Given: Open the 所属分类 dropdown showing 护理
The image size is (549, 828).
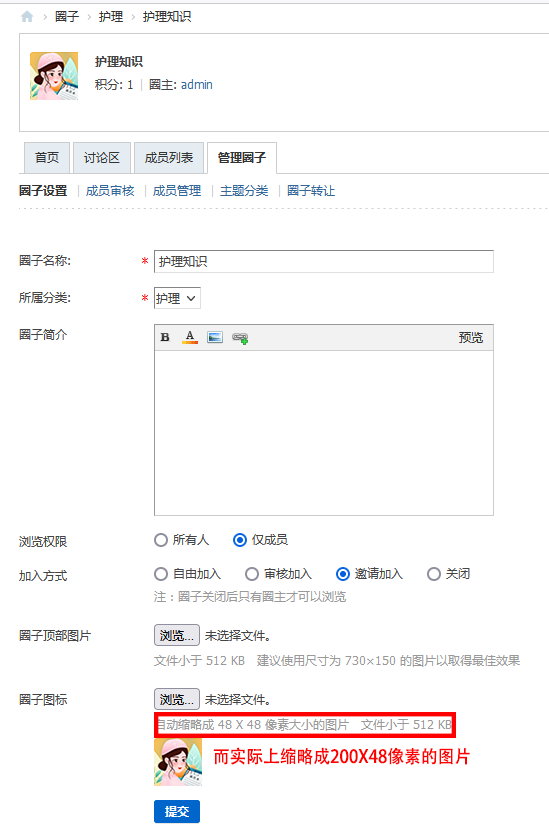Looking at the screenshot, I should point(177,298).
